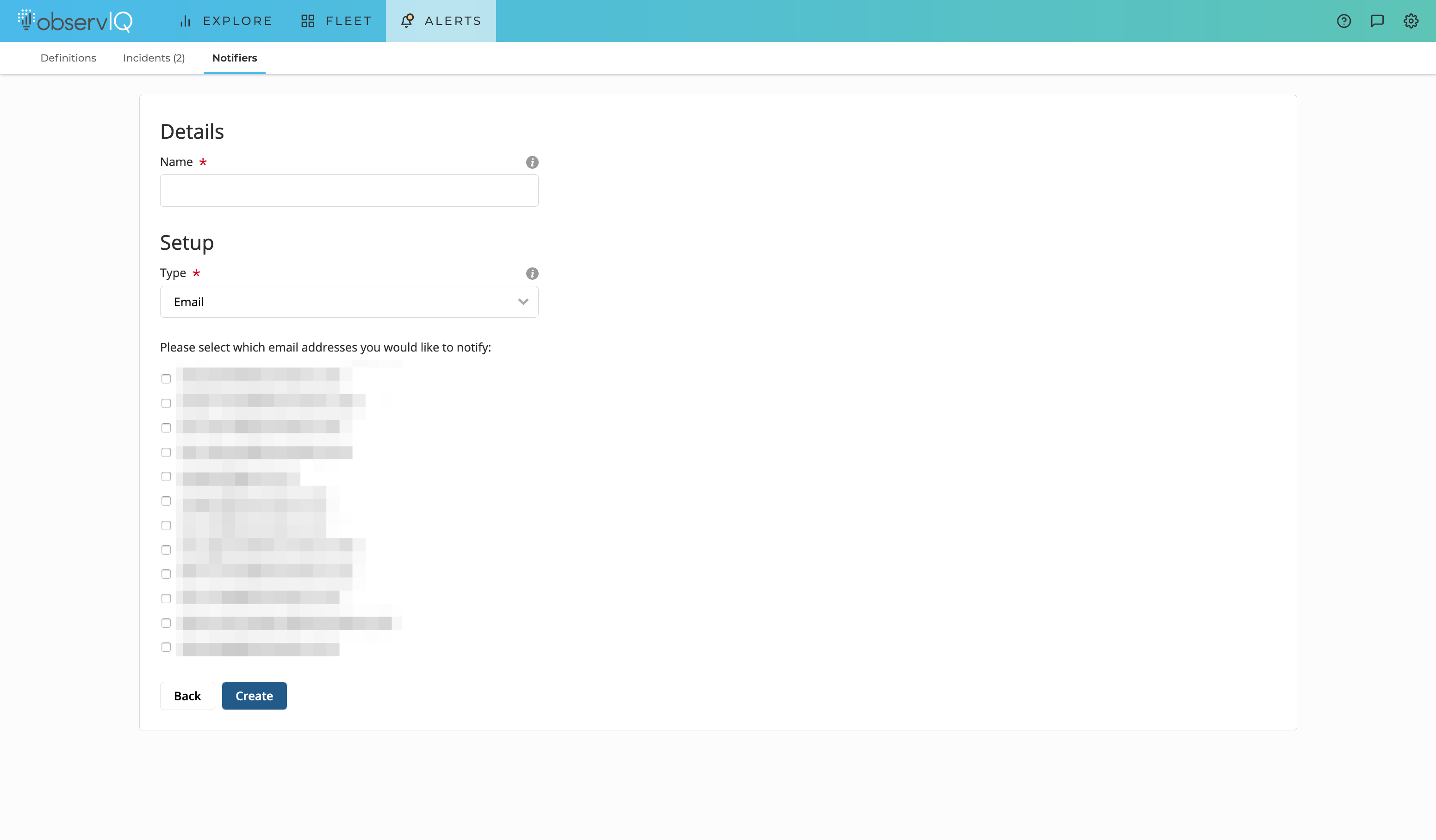Viewport: 1436px width, 840px height.
Task: Click the Fleet grid icon
Action: click(x=308, y=21)
